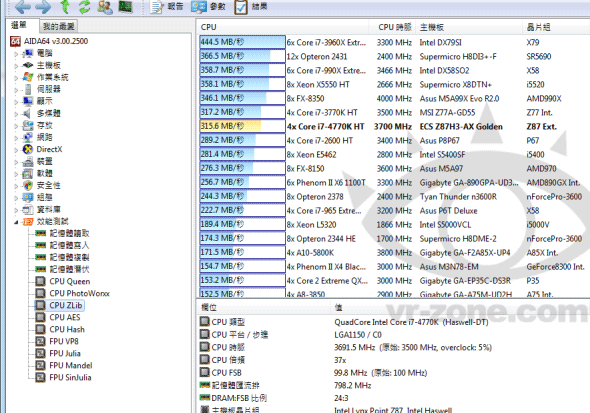The height and width of the screenshot is (413, 590).
Task: Select the FPU SinJulia benchmark
Action: pyautogui.click(x=70, y=378)
